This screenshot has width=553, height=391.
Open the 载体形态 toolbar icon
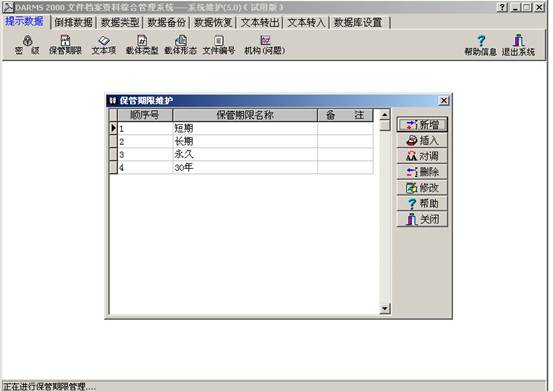click(180, 45)
